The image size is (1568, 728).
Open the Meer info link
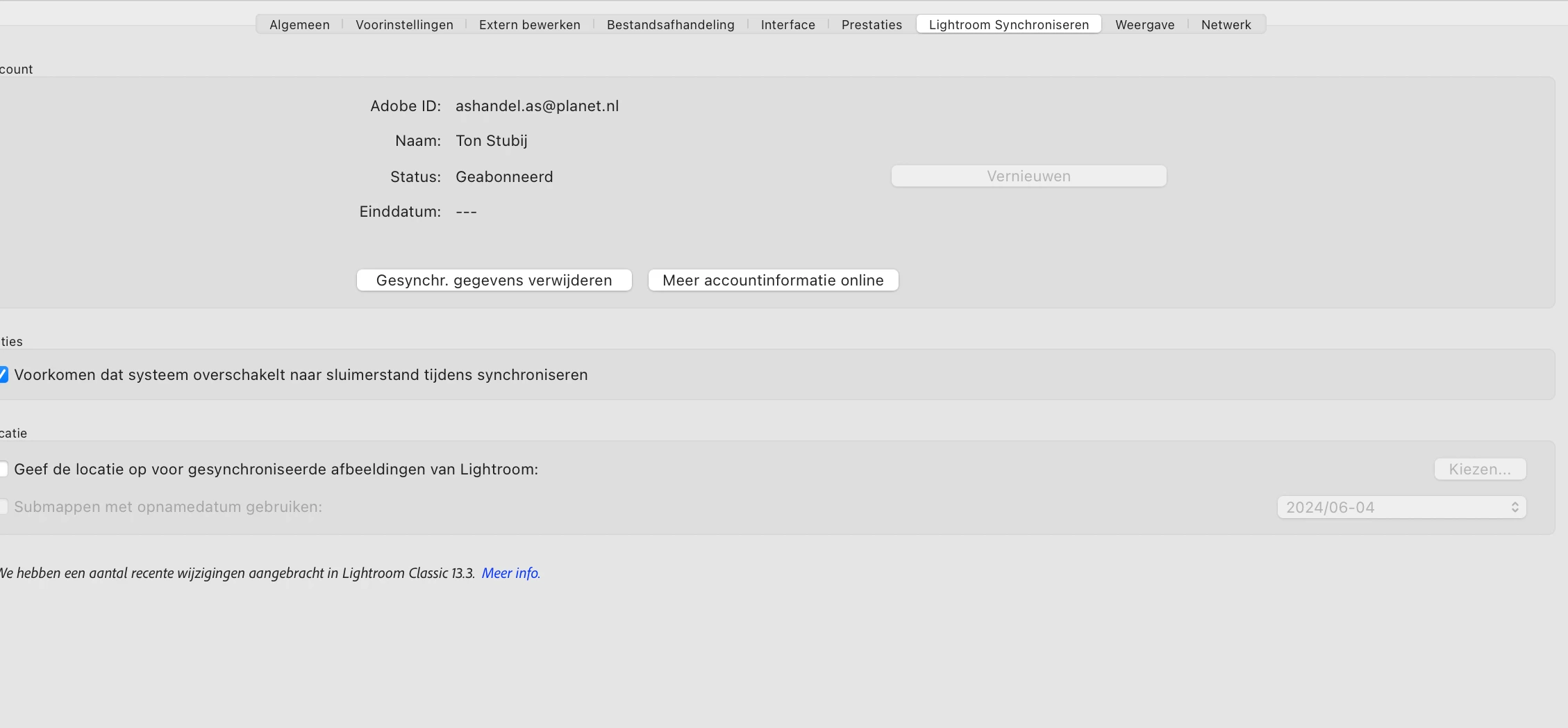point(511,573)
